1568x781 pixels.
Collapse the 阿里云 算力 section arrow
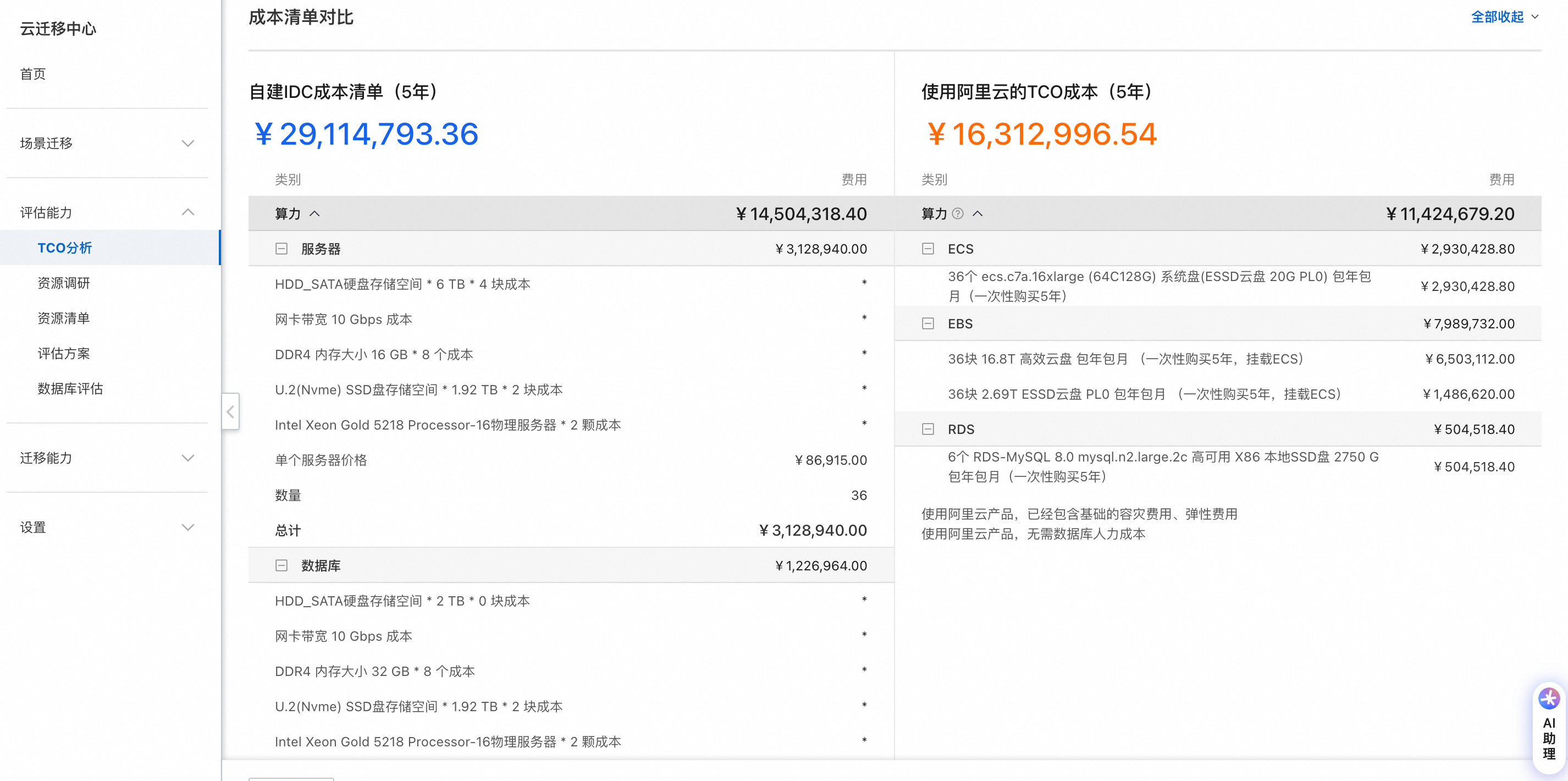tap(978, 213)
